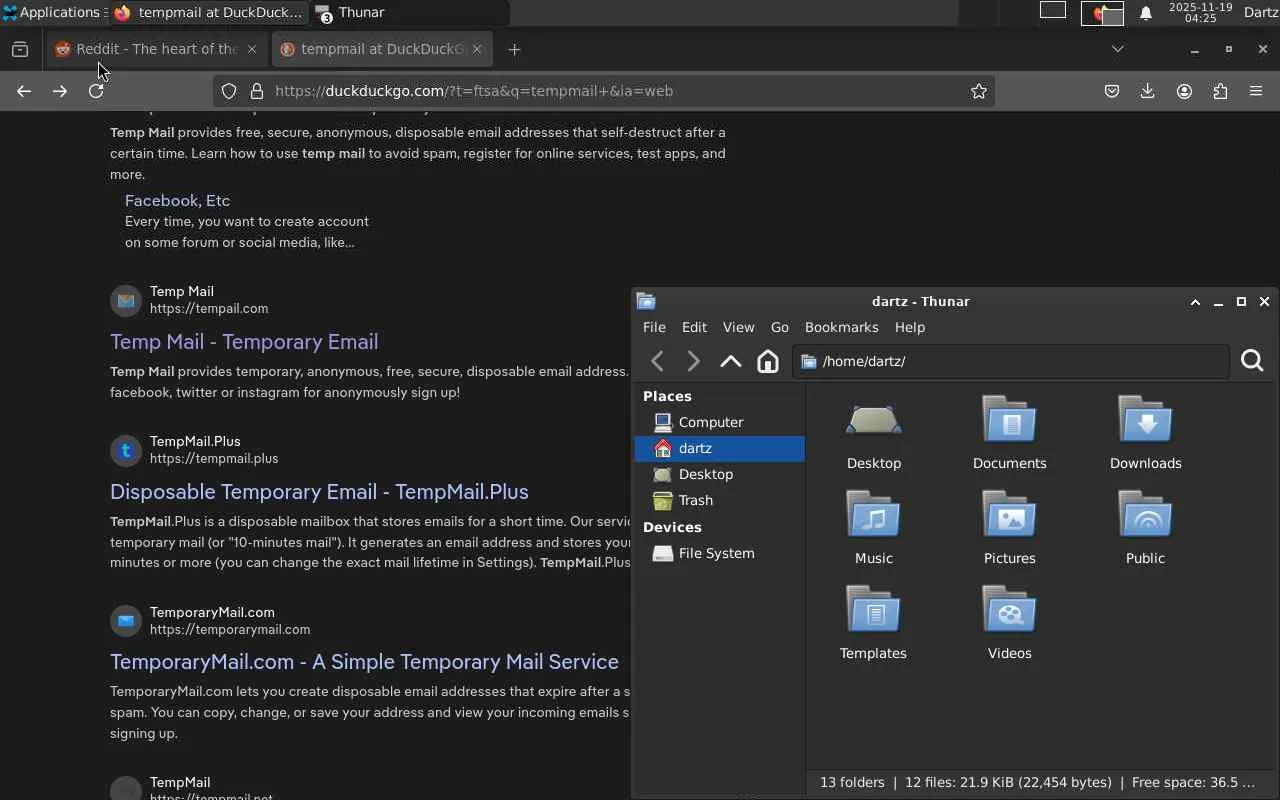
Task: Close the tempmail DuckDuckGo tab
Action: (477, 49)
